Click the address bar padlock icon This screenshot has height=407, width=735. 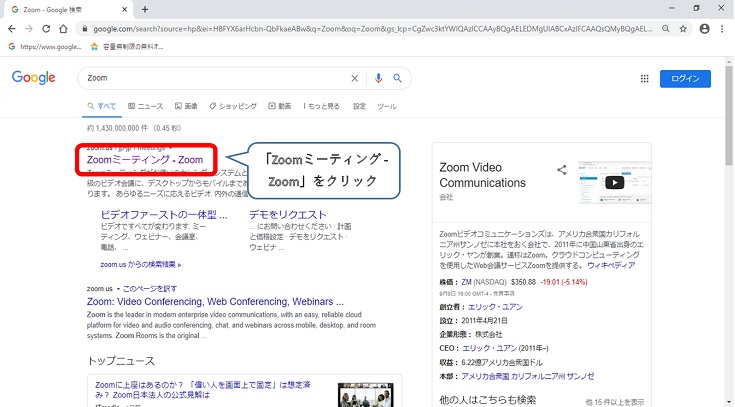pos(85,29)
